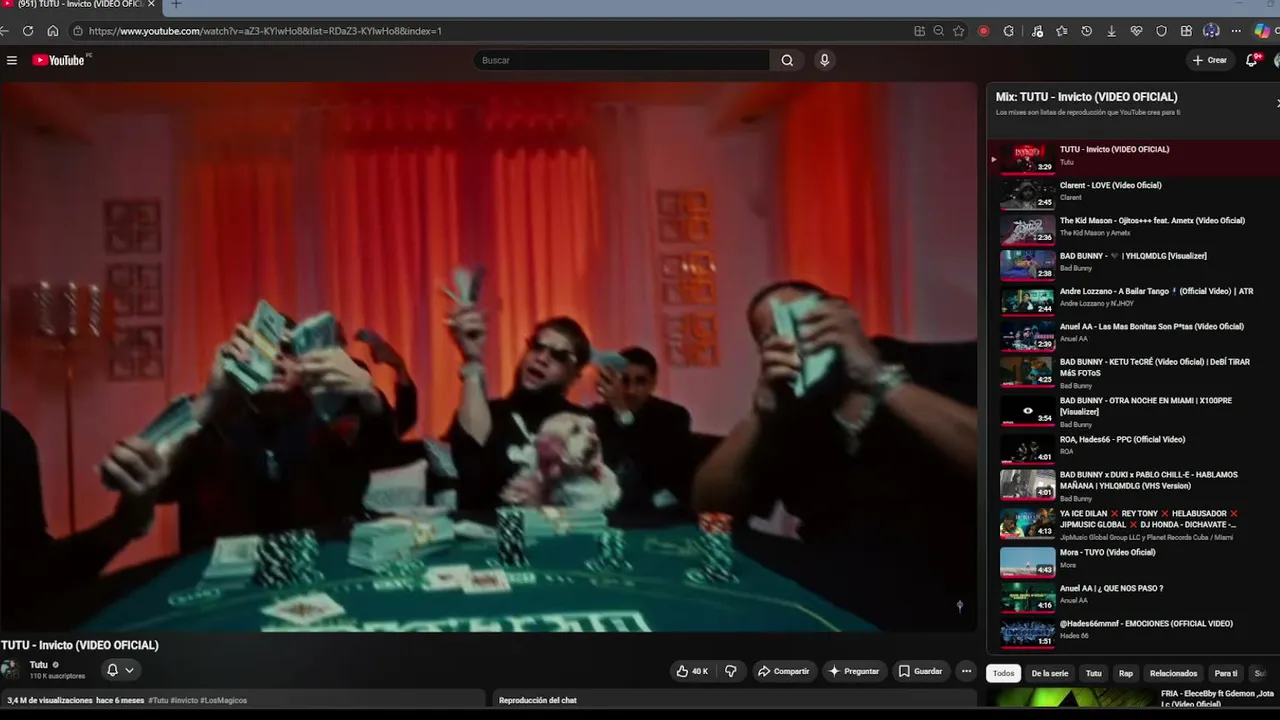Viewport: 1280px width, 720px height.
Task: View site information lock icon
Action: click(x=78, y=31)
